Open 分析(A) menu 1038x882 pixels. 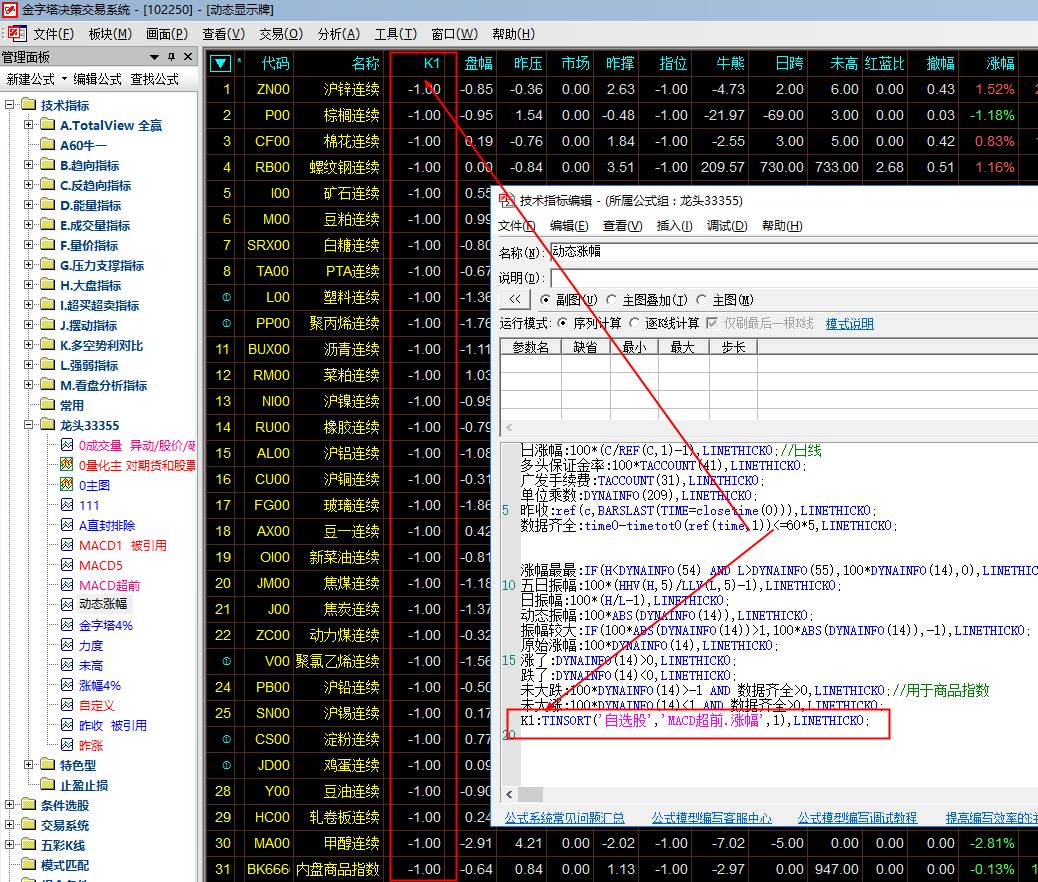pos(339,34)
